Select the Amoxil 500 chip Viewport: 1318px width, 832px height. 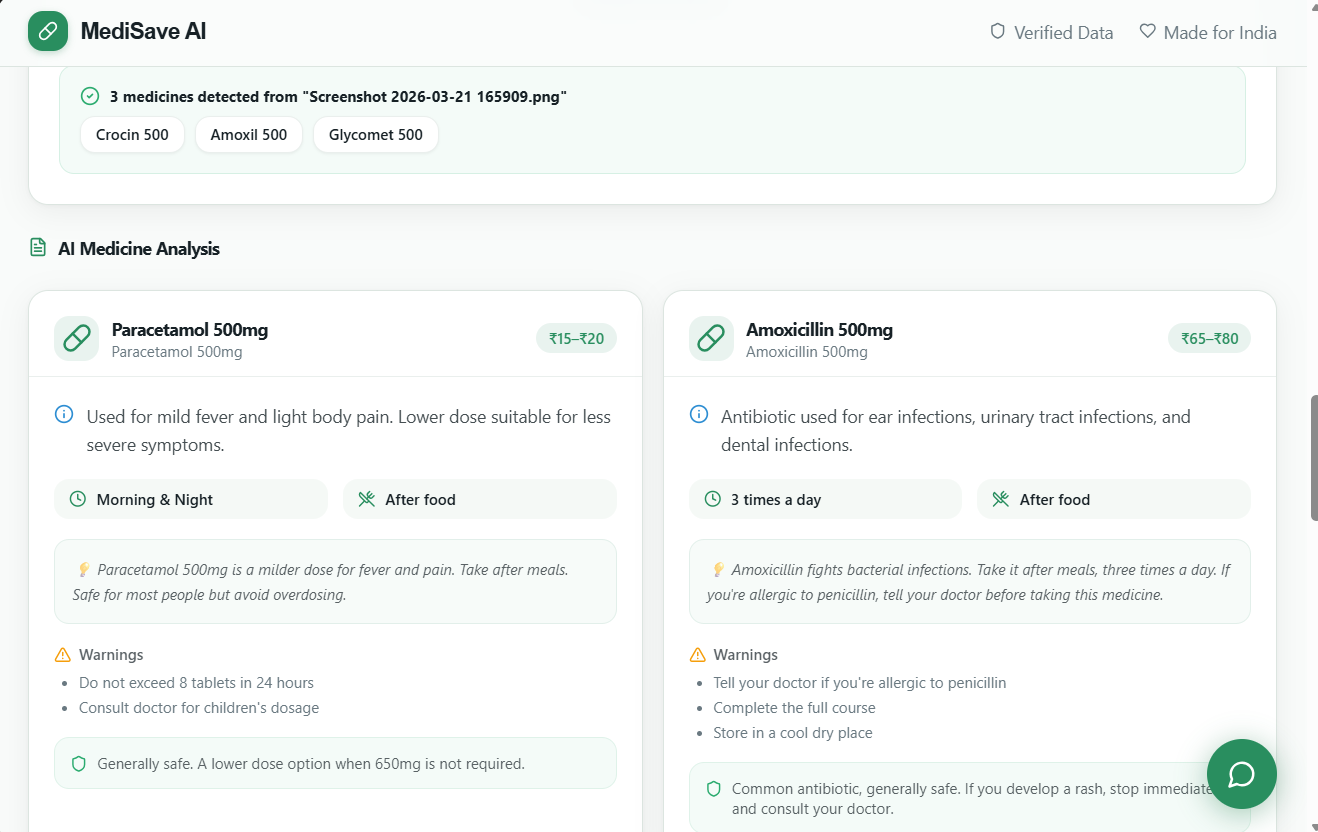[248, 135]
